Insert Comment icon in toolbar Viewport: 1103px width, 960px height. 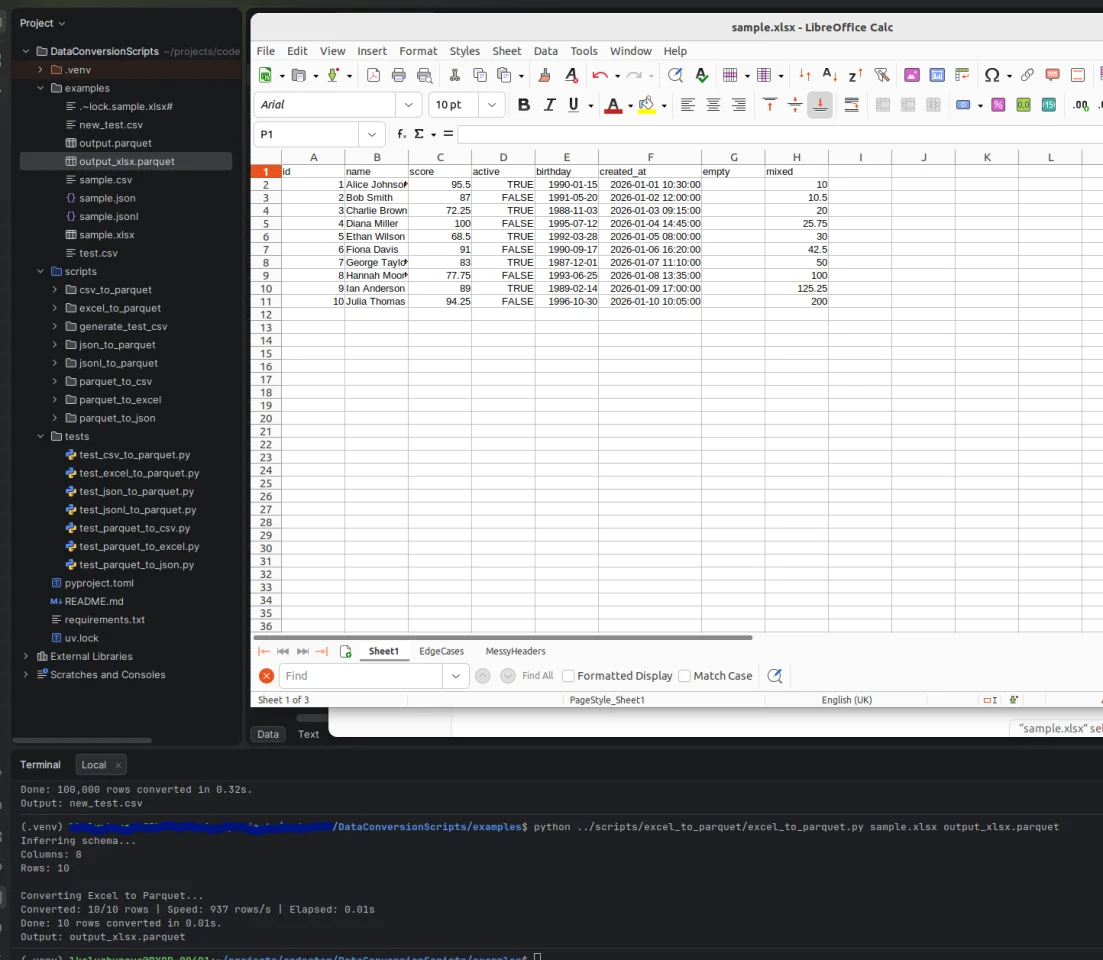1052,75
